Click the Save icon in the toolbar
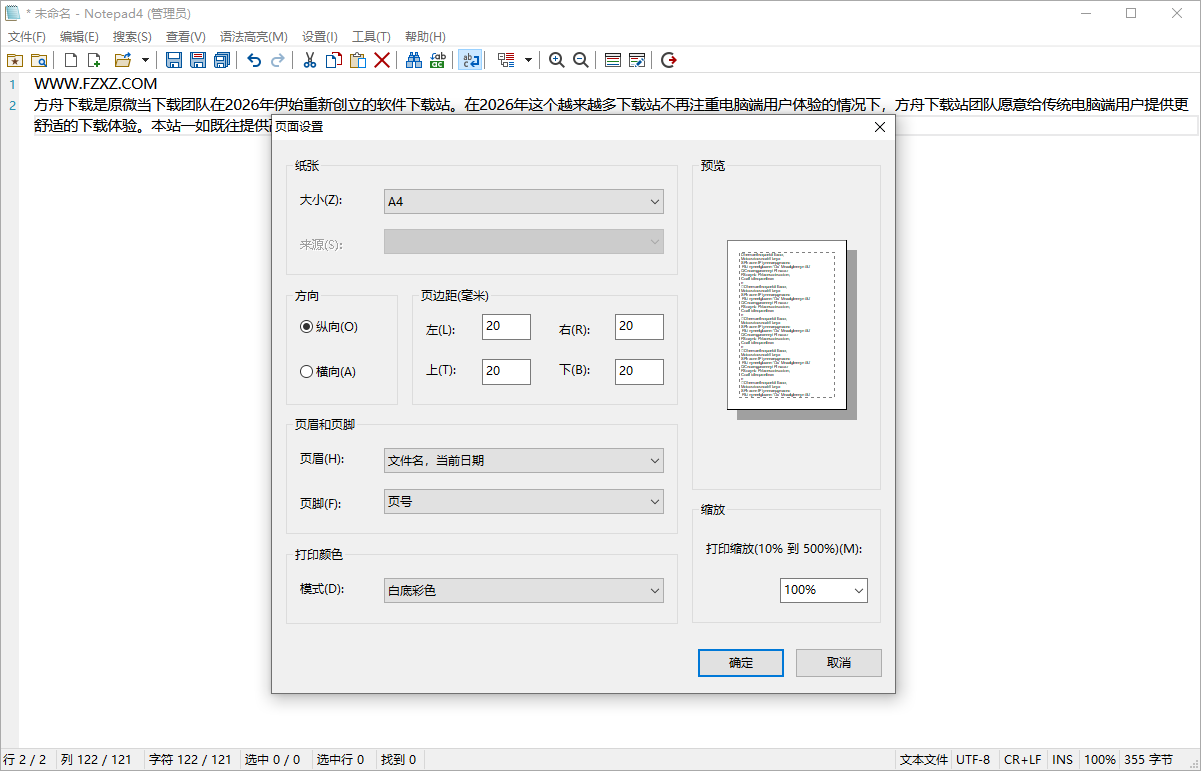This screenshot has height=771, width=1201. pyautogui.click(x=173, y=60)
